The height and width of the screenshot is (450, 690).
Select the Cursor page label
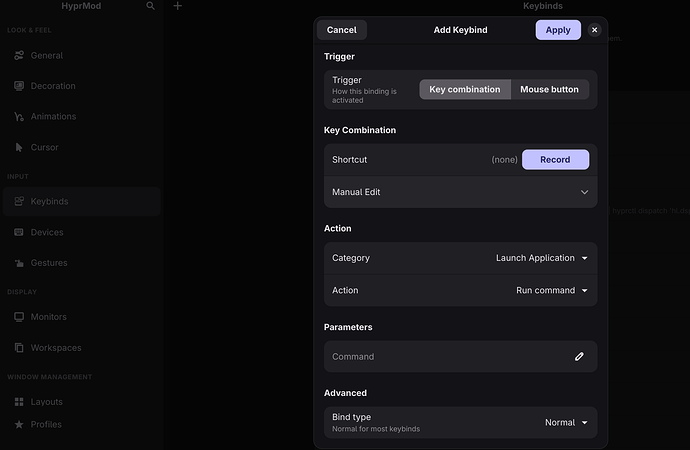pyautogui.click(x=44, y=147)
